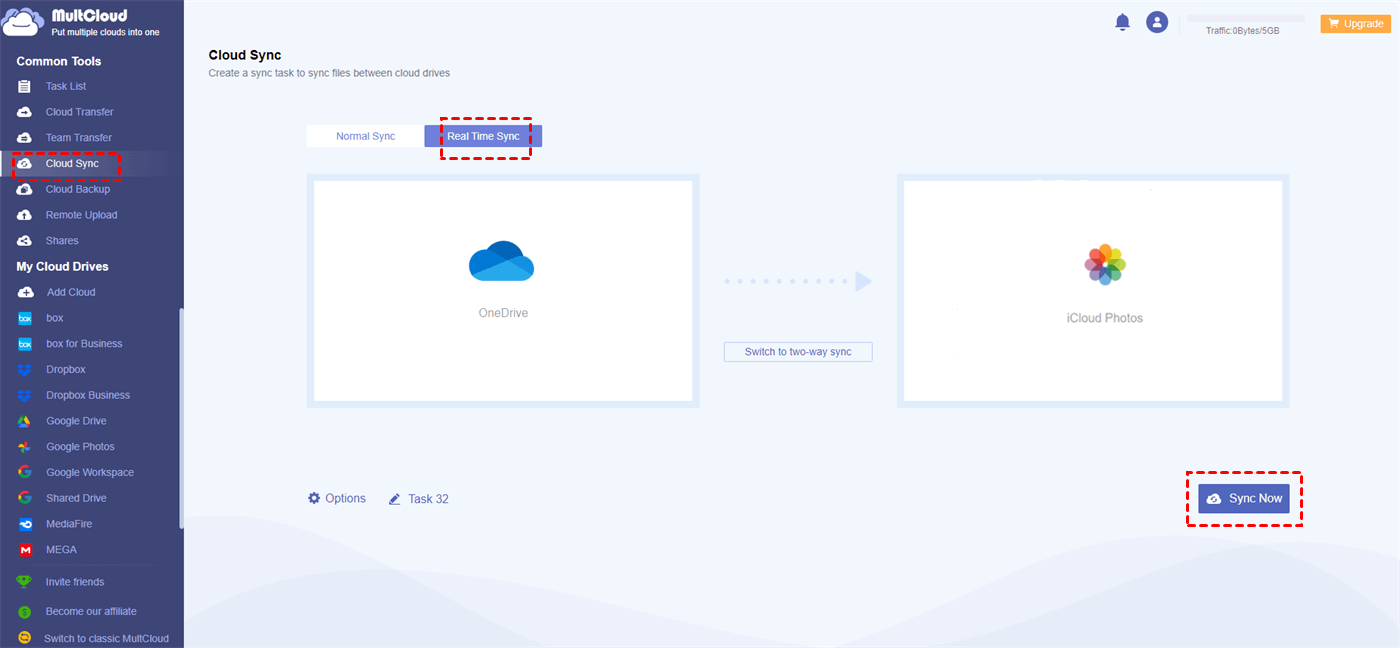Image resolution: width=1400 pixels, height=648 pixels.
Task: Switch to classic MultCloud link
Action: 106,638
